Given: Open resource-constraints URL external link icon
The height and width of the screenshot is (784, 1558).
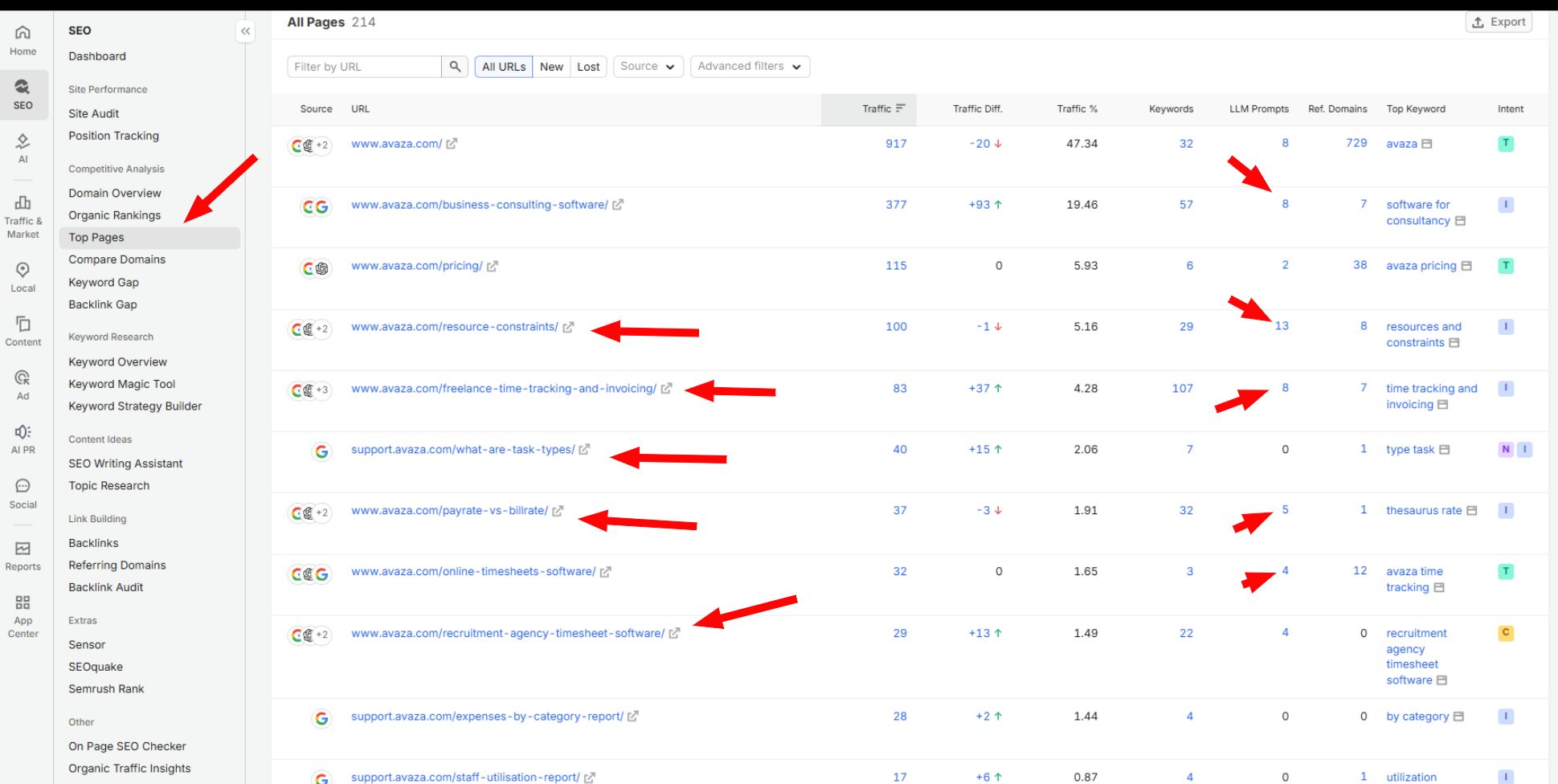Looking at the screenshot, I should [x=568, y=327].
